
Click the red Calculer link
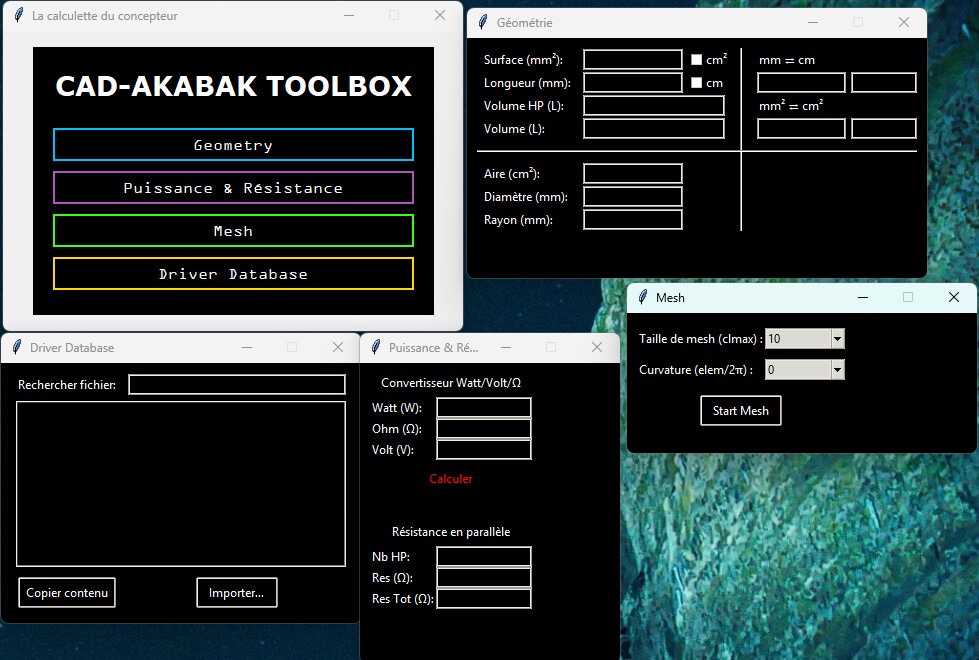pyautogui.click(x=451, y=479)
